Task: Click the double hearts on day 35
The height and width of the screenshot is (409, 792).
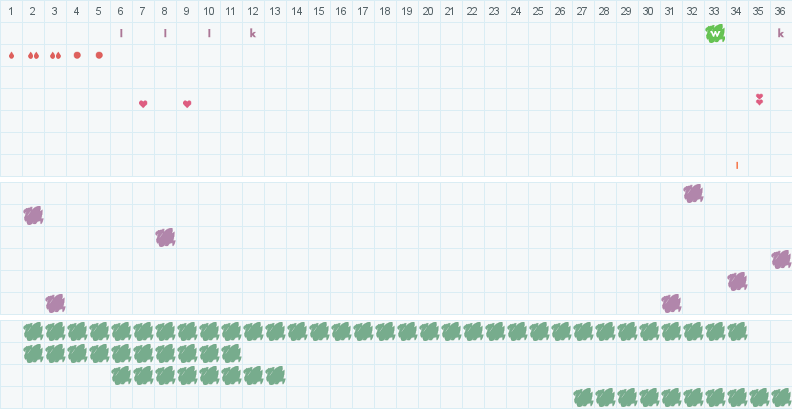Action: coord(759,99)
